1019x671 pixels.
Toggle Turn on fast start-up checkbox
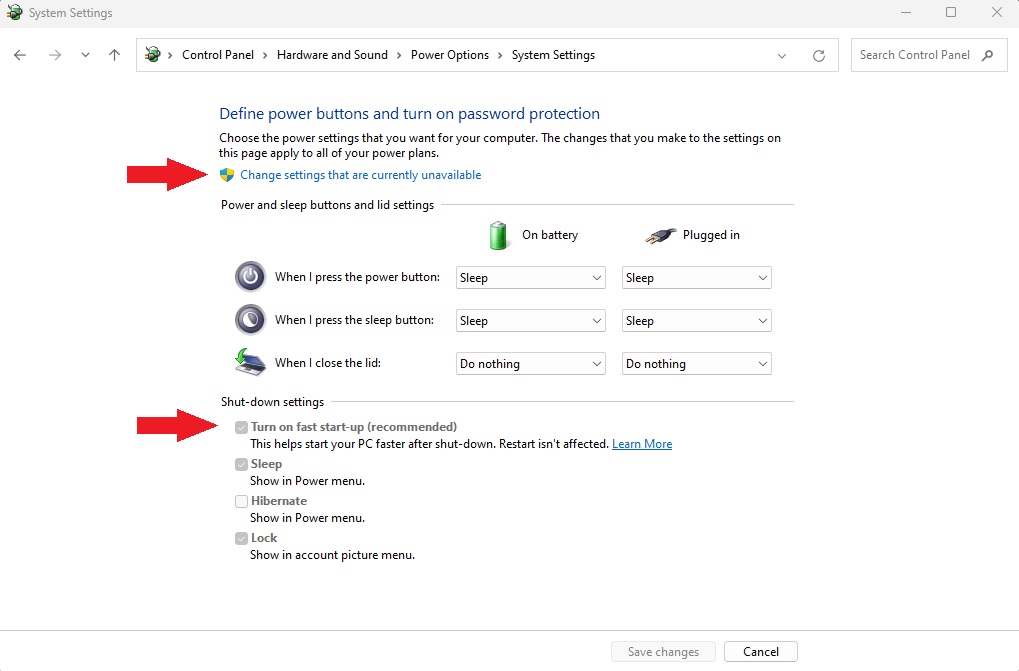241,427
